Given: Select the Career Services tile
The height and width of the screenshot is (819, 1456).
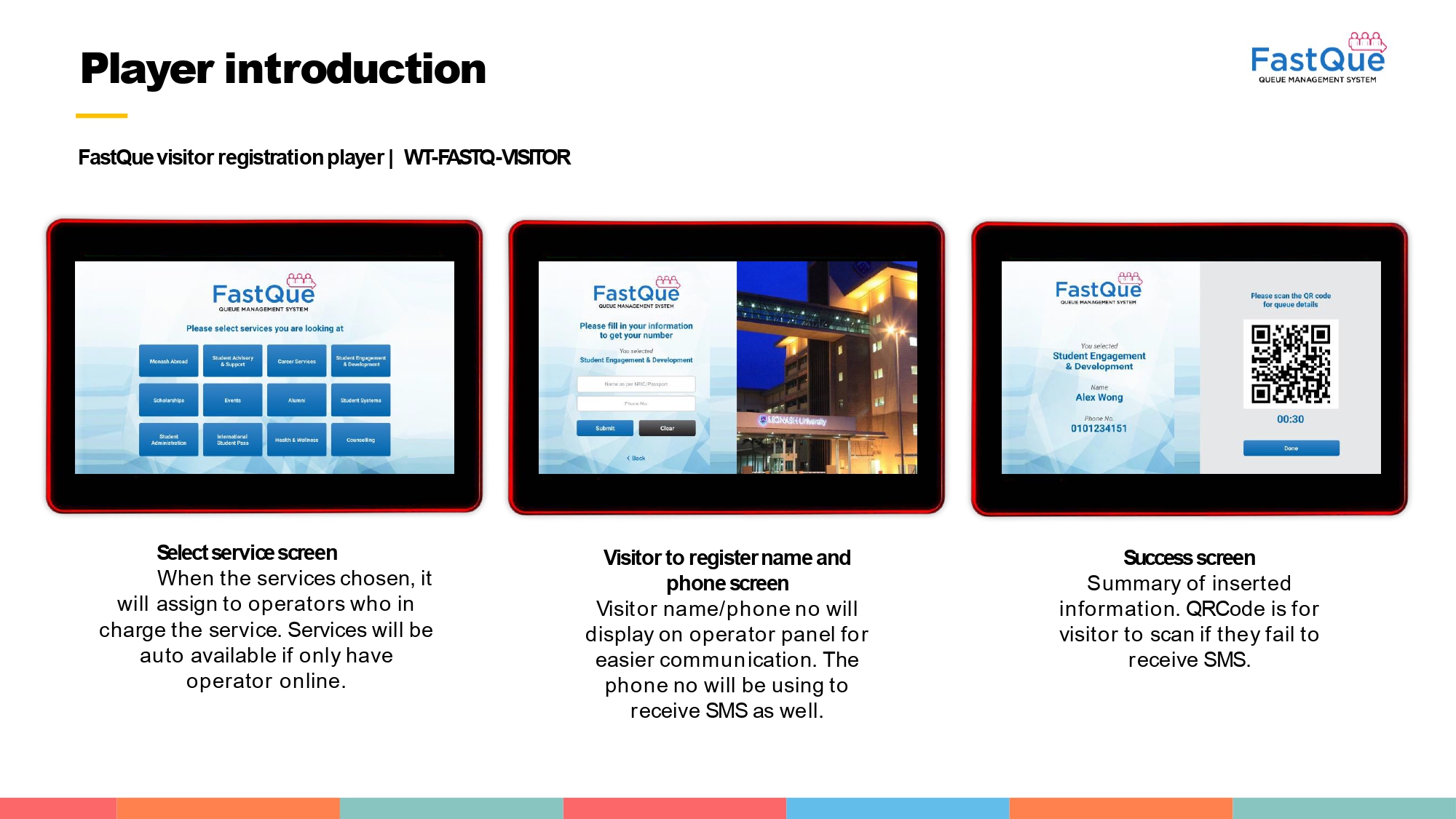Looking at the screenshot, I should point(296,361).
